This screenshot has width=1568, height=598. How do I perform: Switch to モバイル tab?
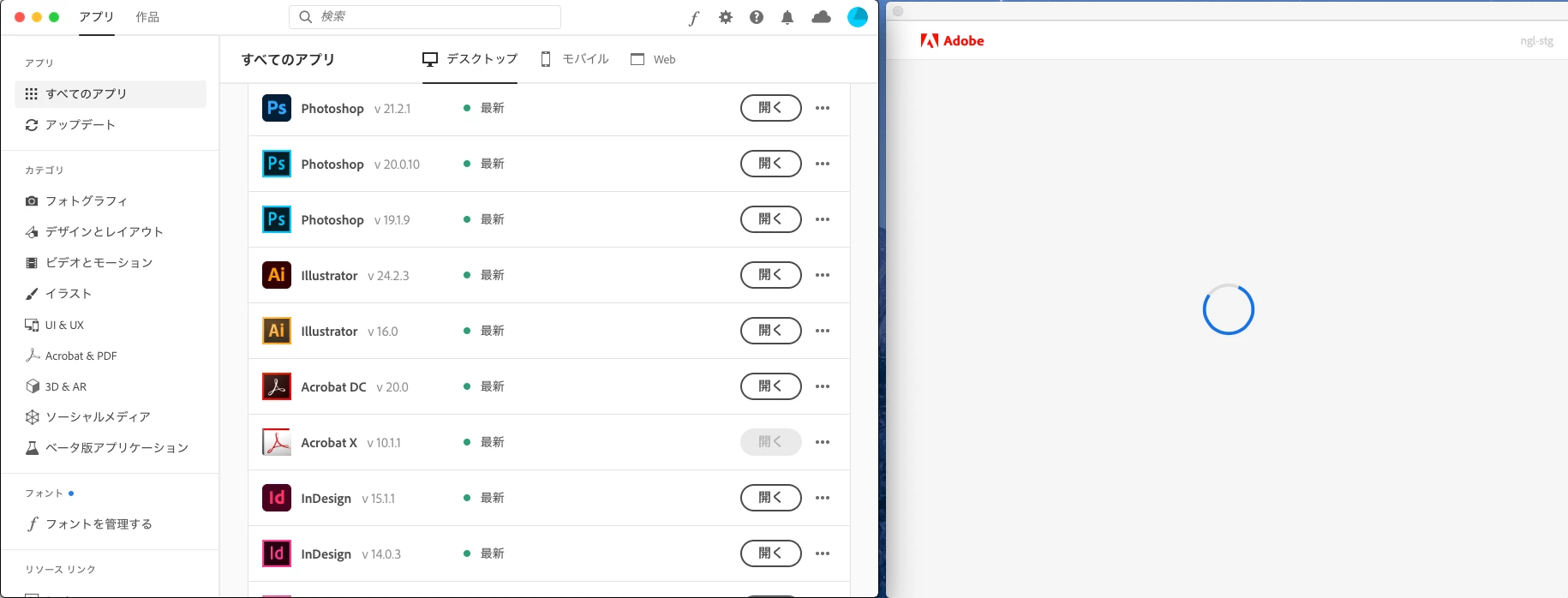(x=575, y=59)
